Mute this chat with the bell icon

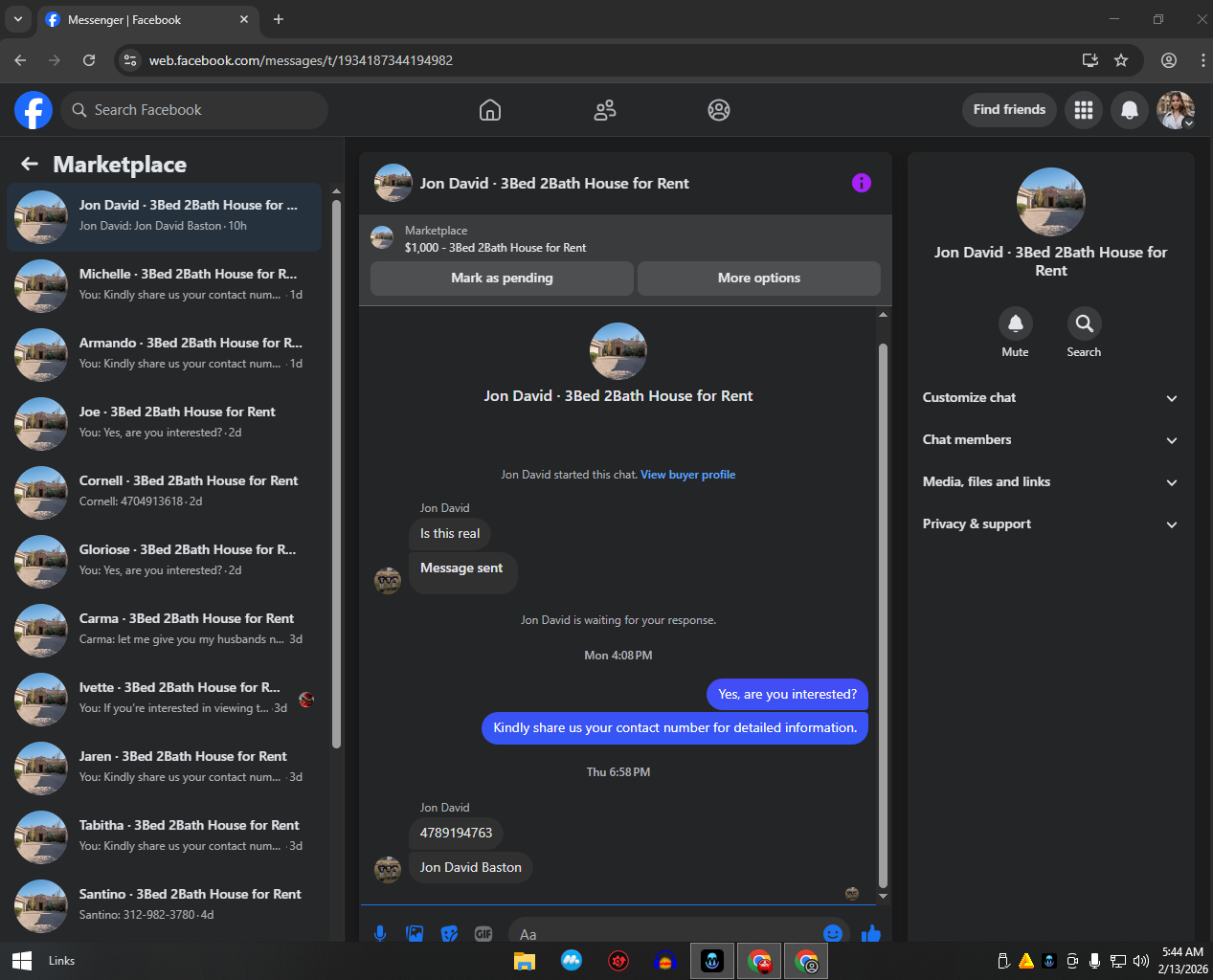1016,323
